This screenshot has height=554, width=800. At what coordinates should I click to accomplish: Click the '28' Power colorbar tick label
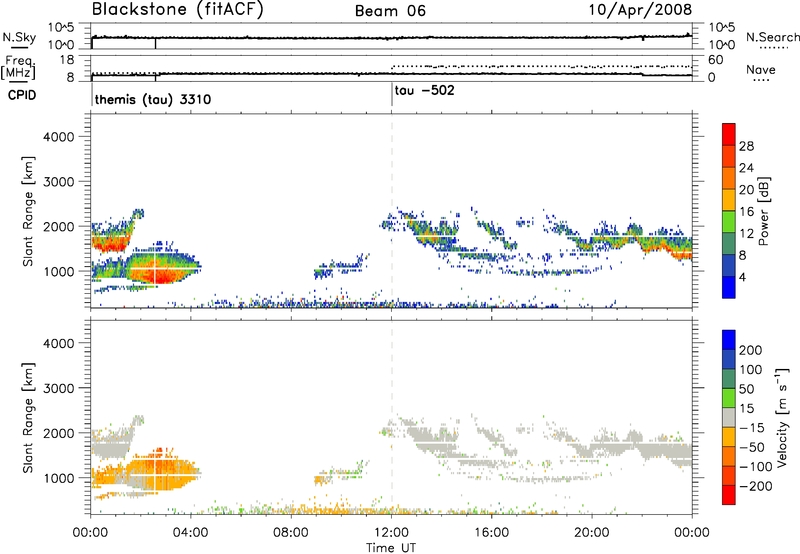tap(746, 146)
